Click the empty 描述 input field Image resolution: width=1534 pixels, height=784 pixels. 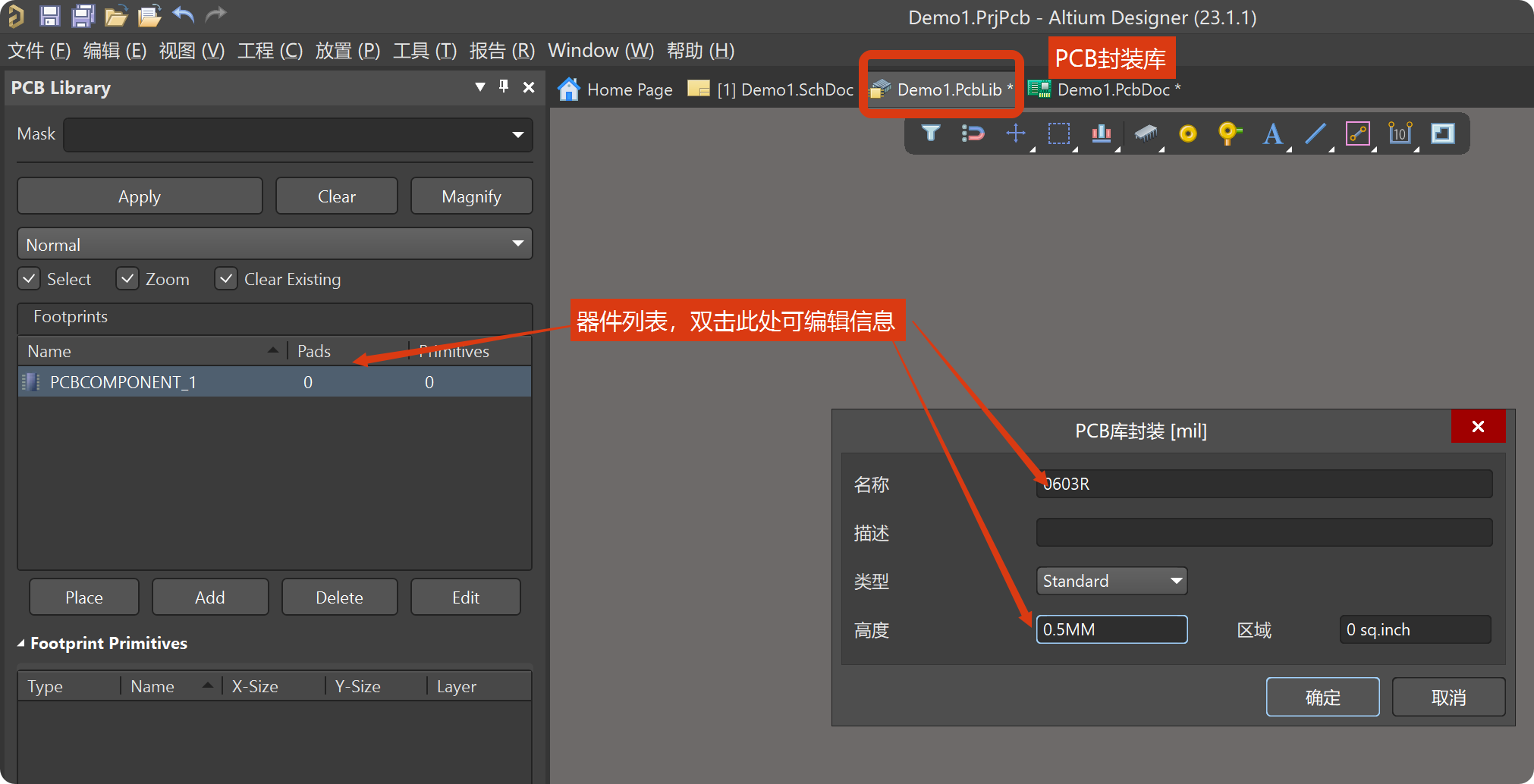click(1264, 532)
